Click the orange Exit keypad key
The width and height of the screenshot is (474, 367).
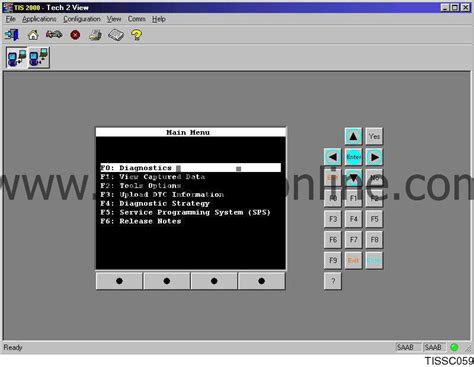353,260
